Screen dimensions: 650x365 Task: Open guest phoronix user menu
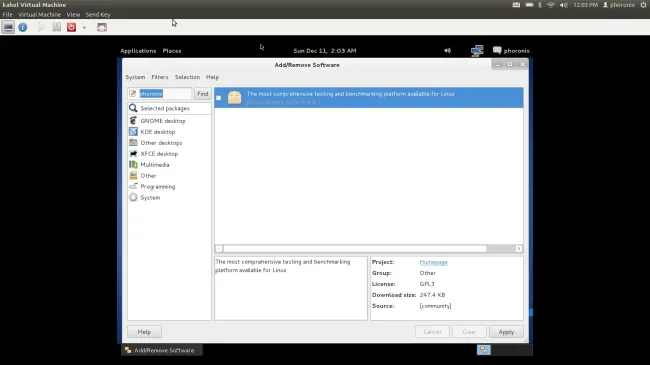pos(511,51)
